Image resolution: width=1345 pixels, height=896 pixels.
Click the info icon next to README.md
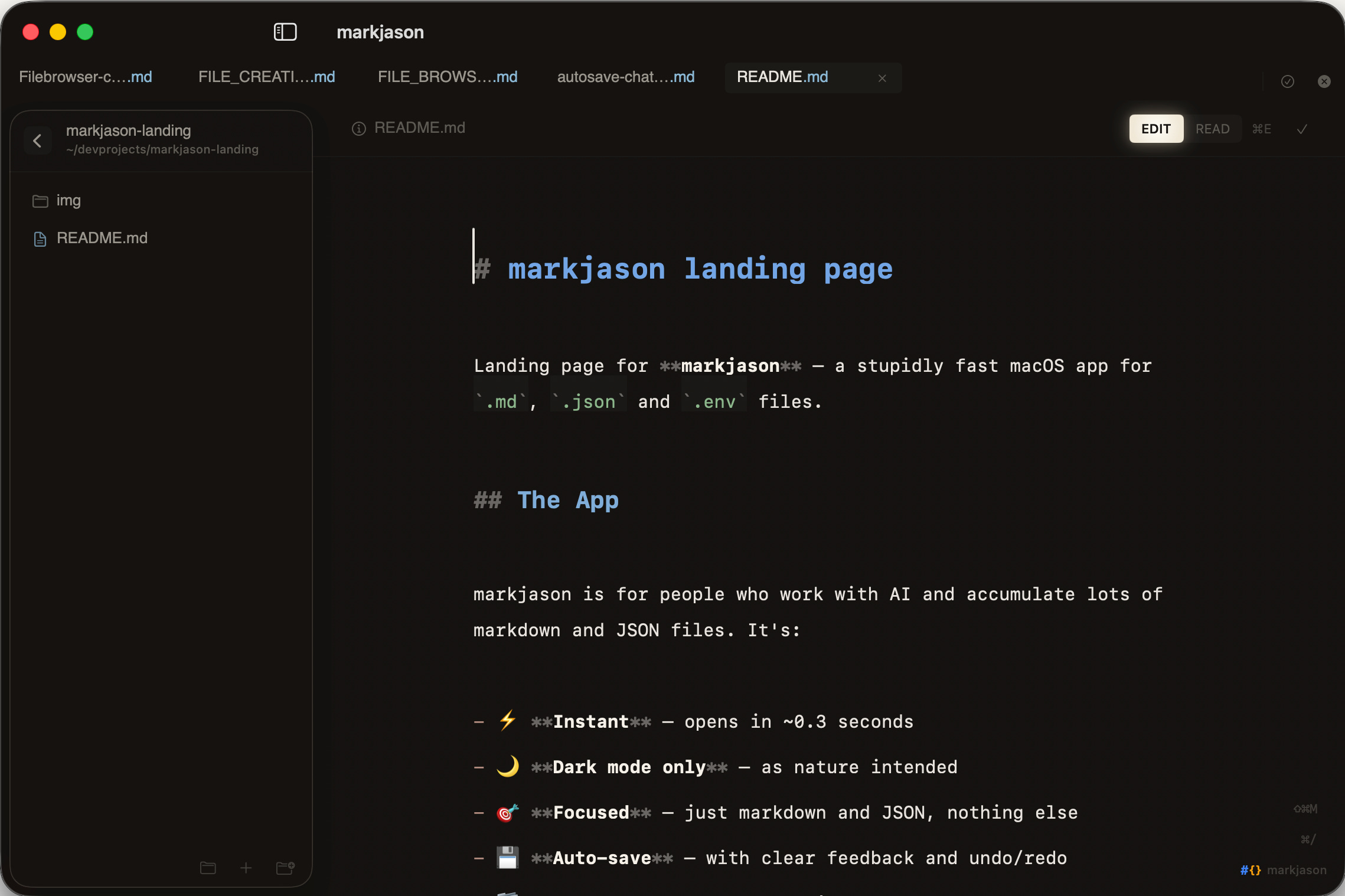358,129
